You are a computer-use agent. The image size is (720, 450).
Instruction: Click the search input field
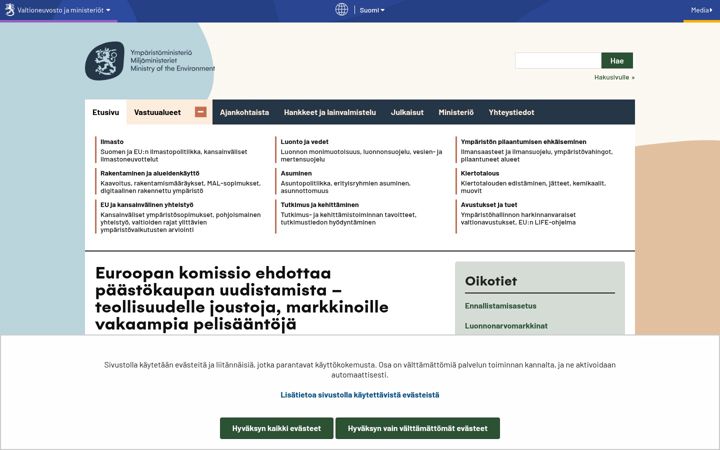point(558,61)
